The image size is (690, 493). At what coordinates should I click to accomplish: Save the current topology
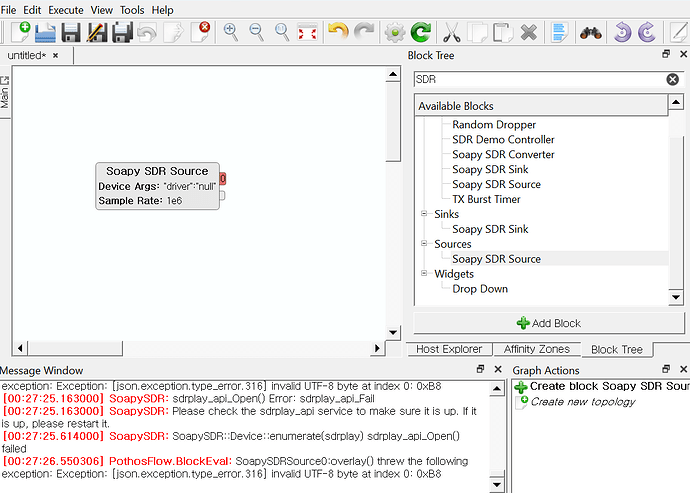[71, 32]
